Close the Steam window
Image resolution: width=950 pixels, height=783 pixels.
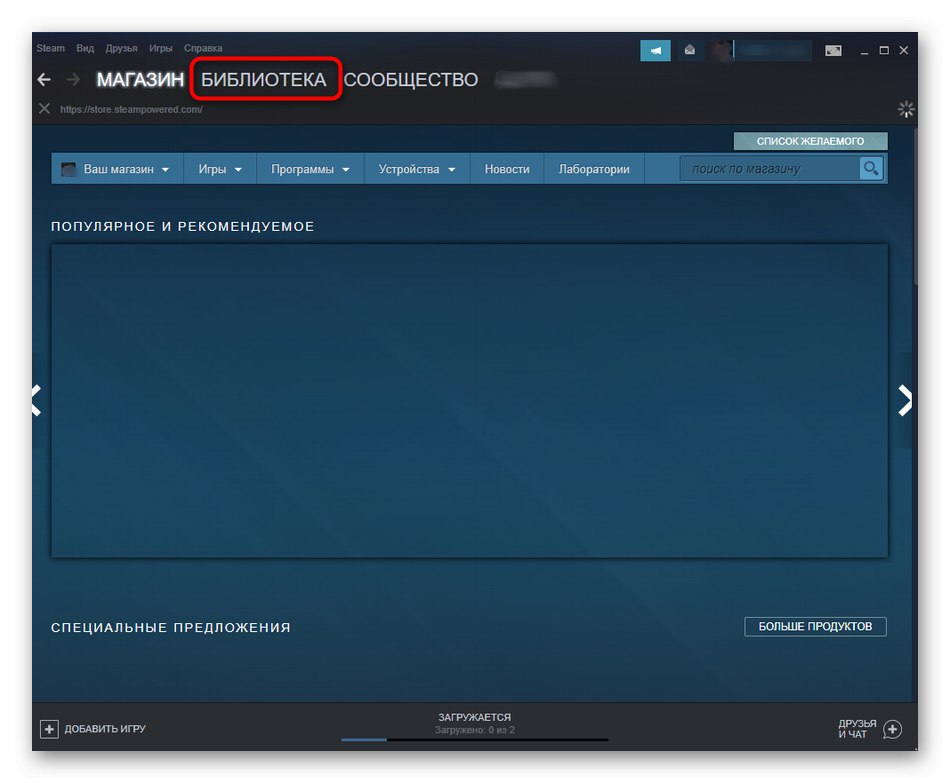(x=903, y=50)
